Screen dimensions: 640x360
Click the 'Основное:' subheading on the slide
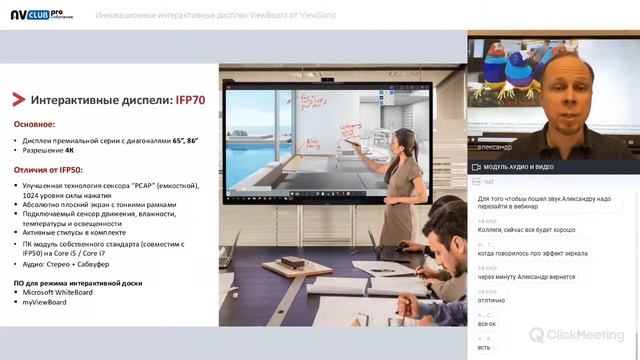click(34, 124)
